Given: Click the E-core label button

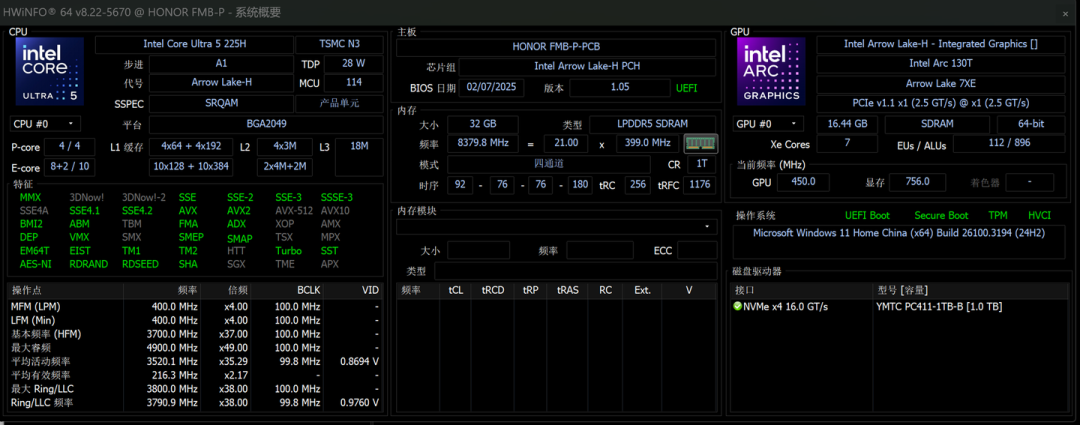Looking at the screenshot, I should [26, 167].
